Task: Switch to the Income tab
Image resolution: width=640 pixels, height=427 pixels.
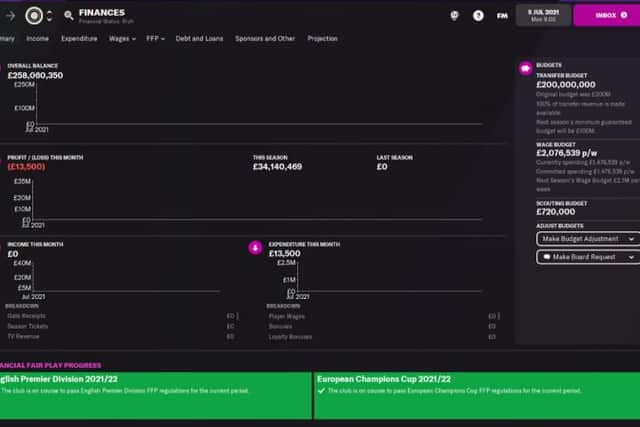Action: coord(37,38)
